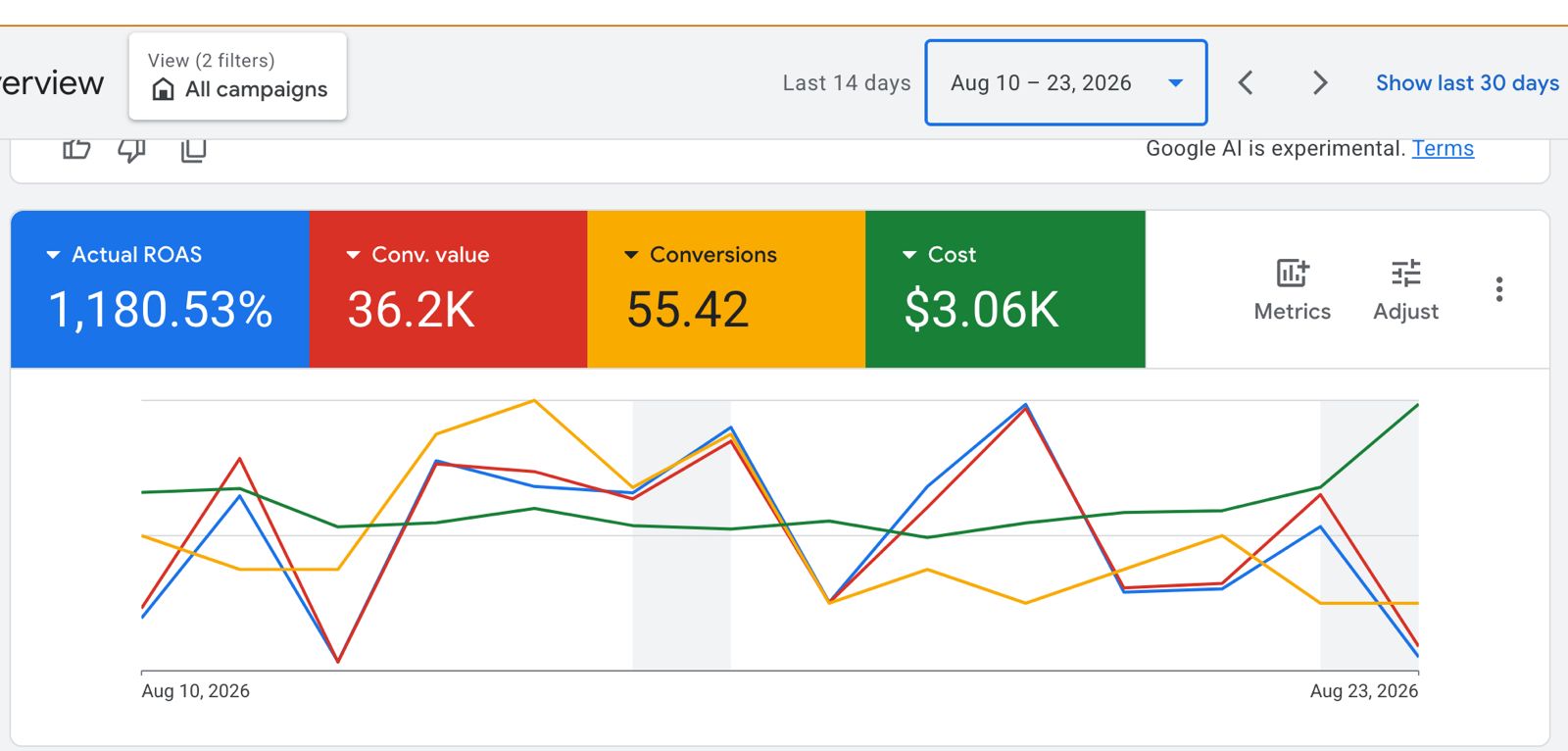Open the Terms link

[1443, 148]
